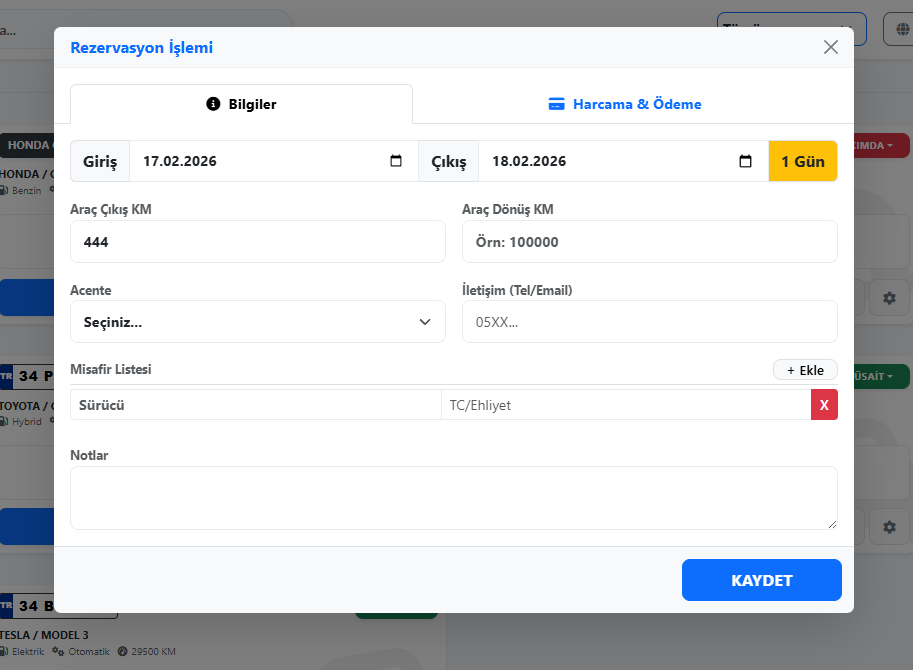Click + Ekle to add a guest
913x670 pixels.
(x=805, y=370)
